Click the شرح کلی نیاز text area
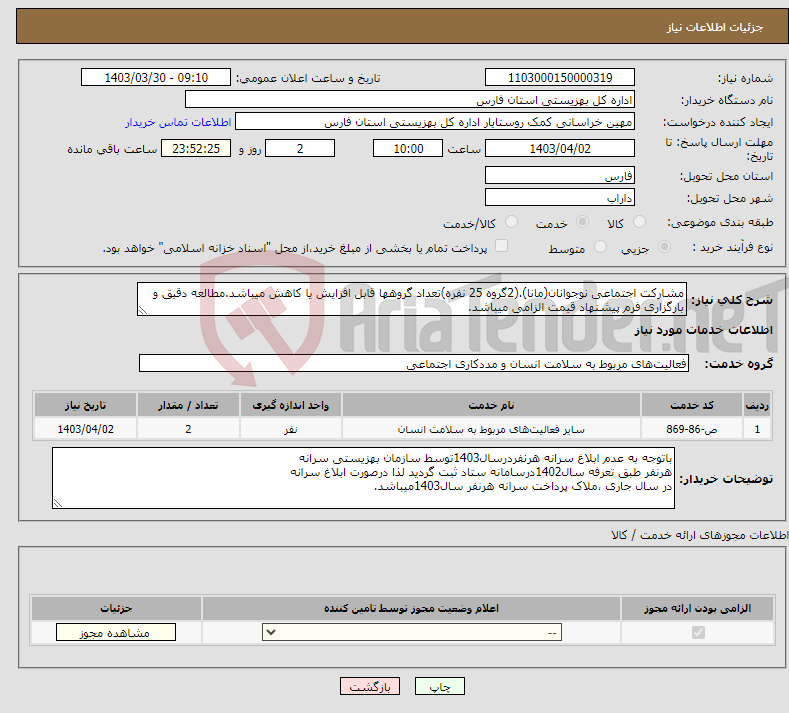 pyautogui.click(x=412, y=299)
